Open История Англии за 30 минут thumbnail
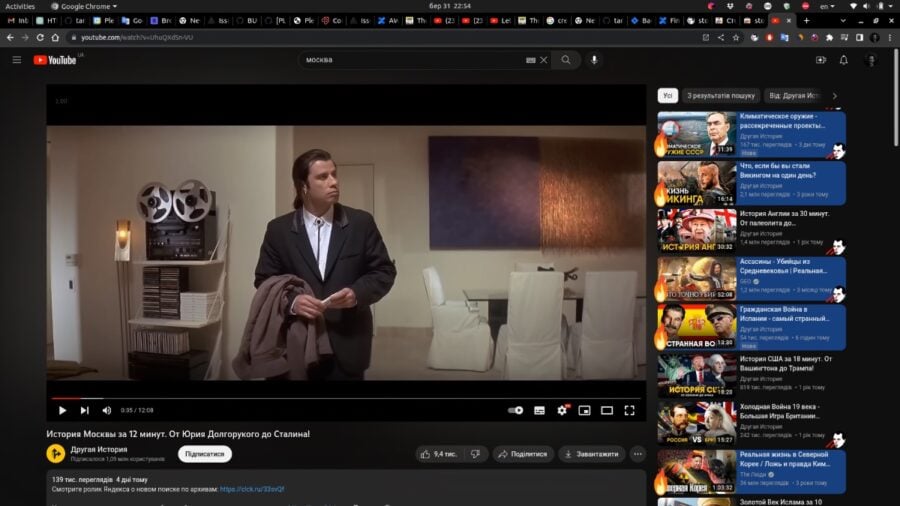900x506 pixels. (x=697, y=229)
